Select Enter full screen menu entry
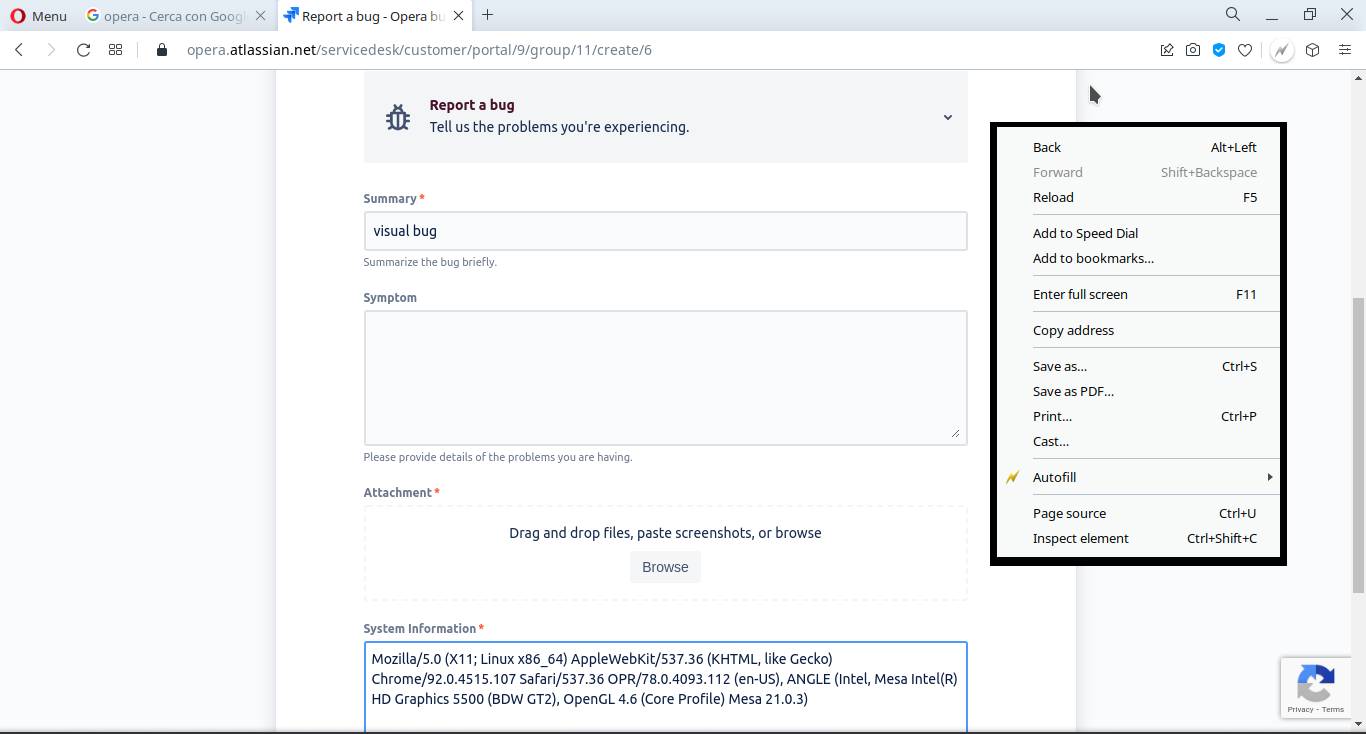 (x=1138, y=294)
